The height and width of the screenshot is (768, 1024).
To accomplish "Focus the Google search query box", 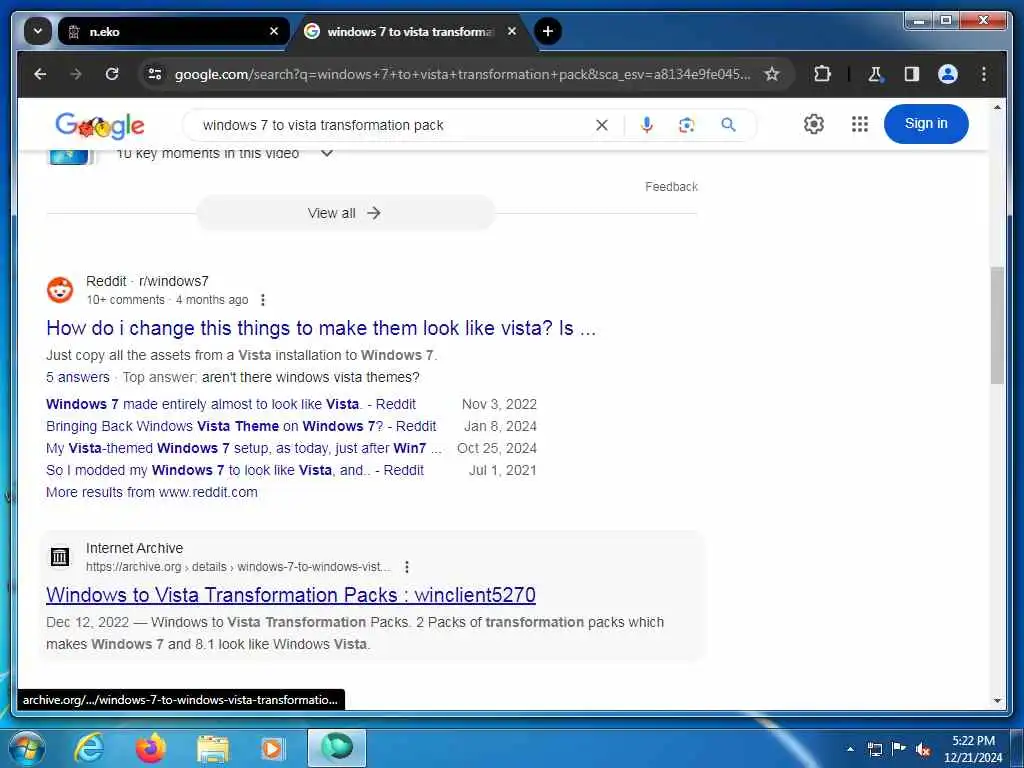I will [392, 125].
